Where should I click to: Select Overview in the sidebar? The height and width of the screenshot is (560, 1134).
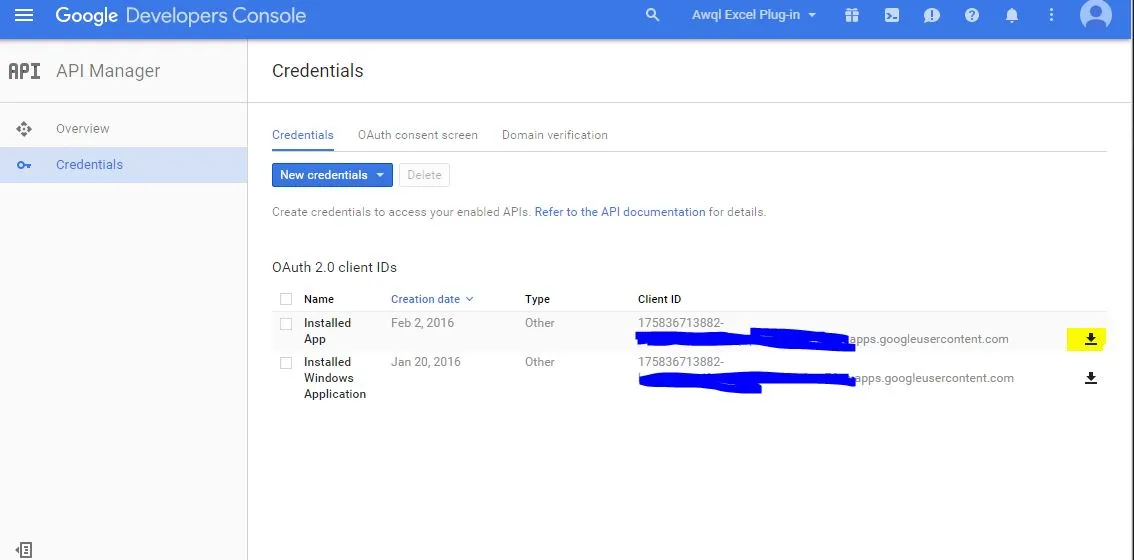pyautogui.click(x=124, y=129)
